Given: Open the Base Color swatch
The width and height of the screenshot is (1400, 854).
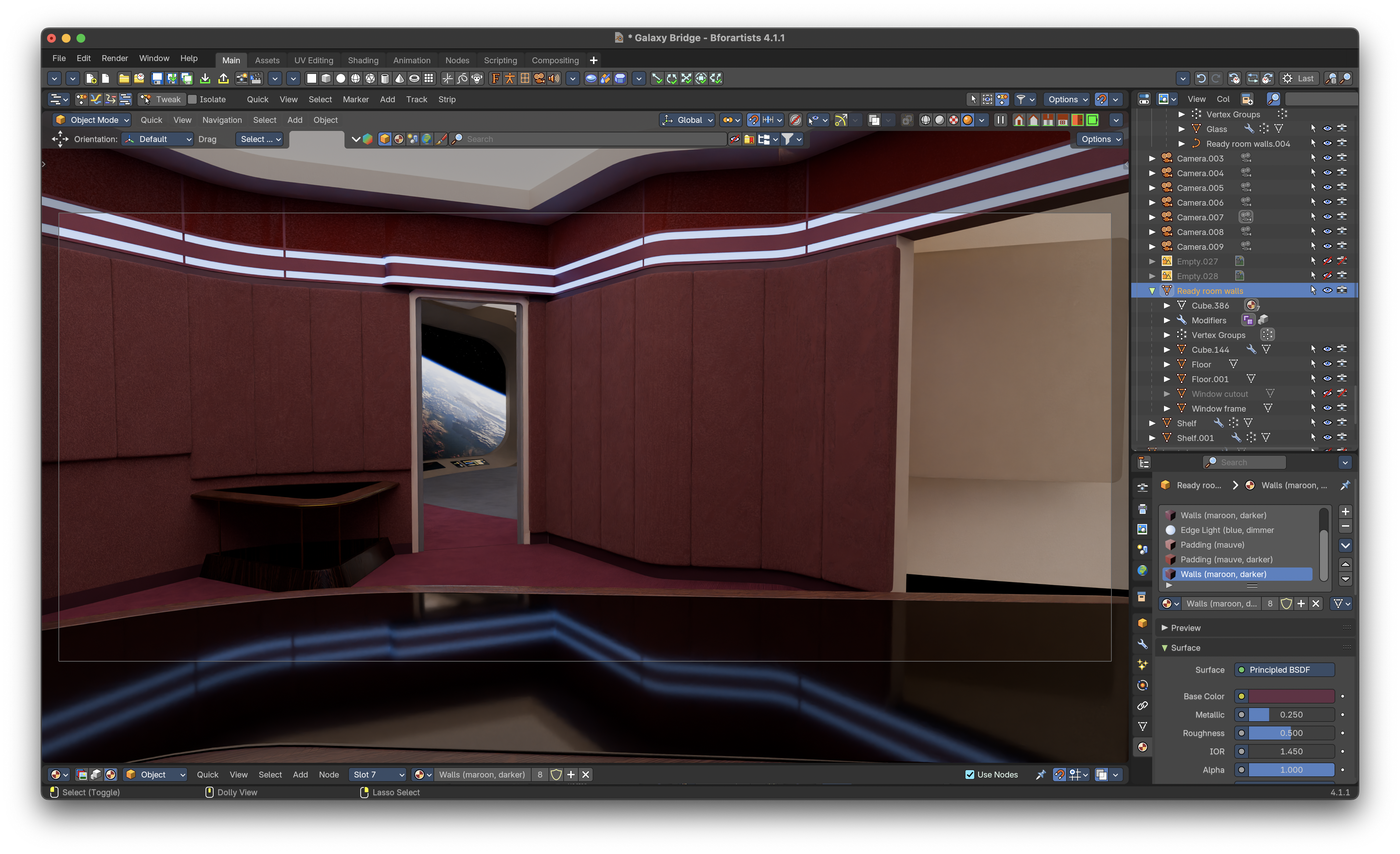Looking at the screenshot, I should click(x=1291, y=696).
